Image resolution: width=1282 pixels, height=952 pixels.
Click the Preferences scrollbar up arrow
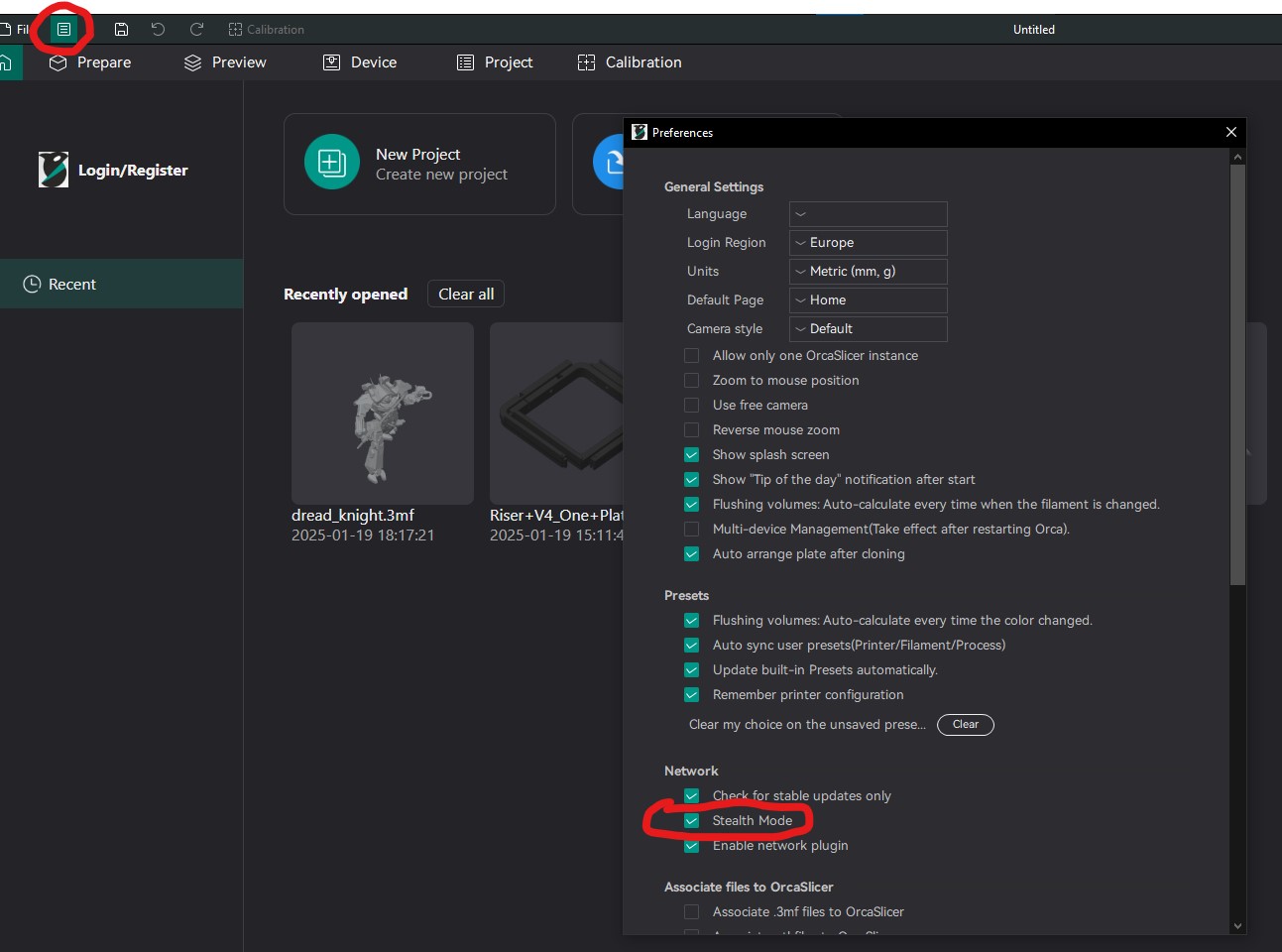point(1237,157)
